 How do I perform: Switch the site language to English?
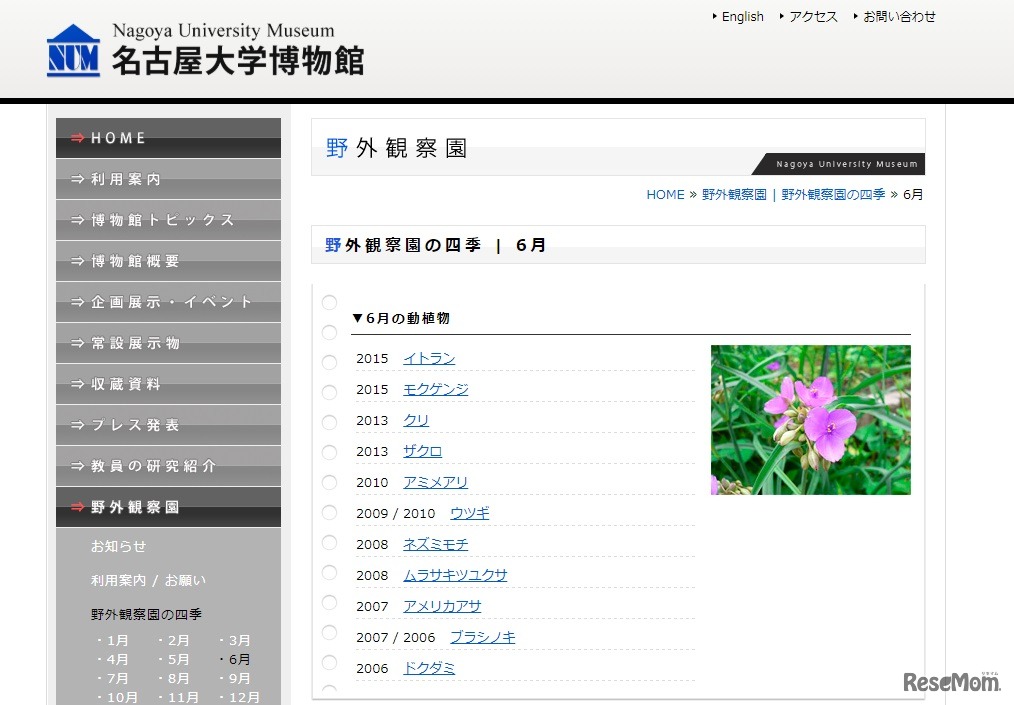coord(741,16)
